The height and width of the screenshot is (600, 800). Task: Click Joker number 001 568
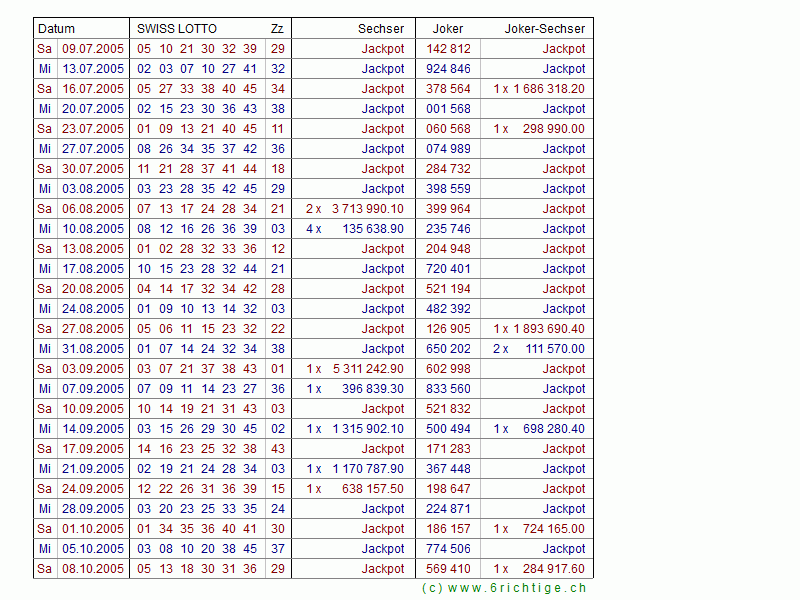point(448,109)
